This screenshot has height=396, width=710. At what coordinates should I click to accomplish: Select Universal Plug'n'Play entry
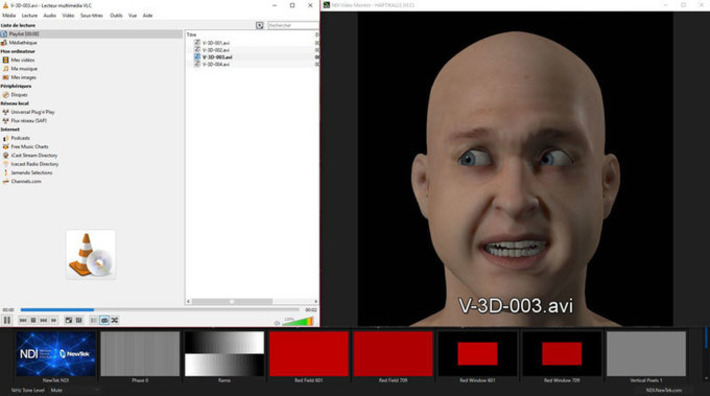[x=33, y=112]
